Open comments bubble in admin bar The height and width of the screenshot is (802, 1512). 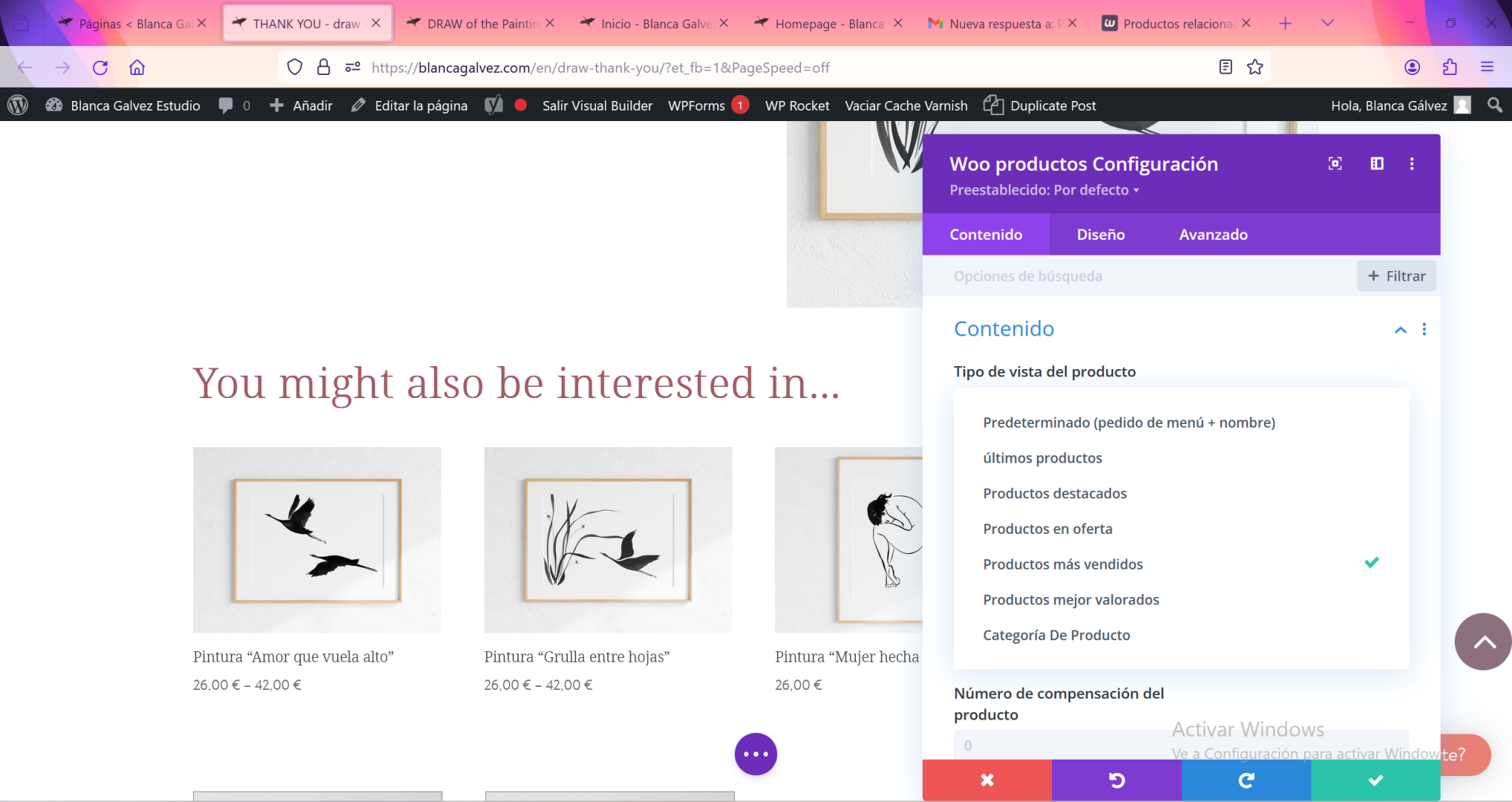coord(234,105)
